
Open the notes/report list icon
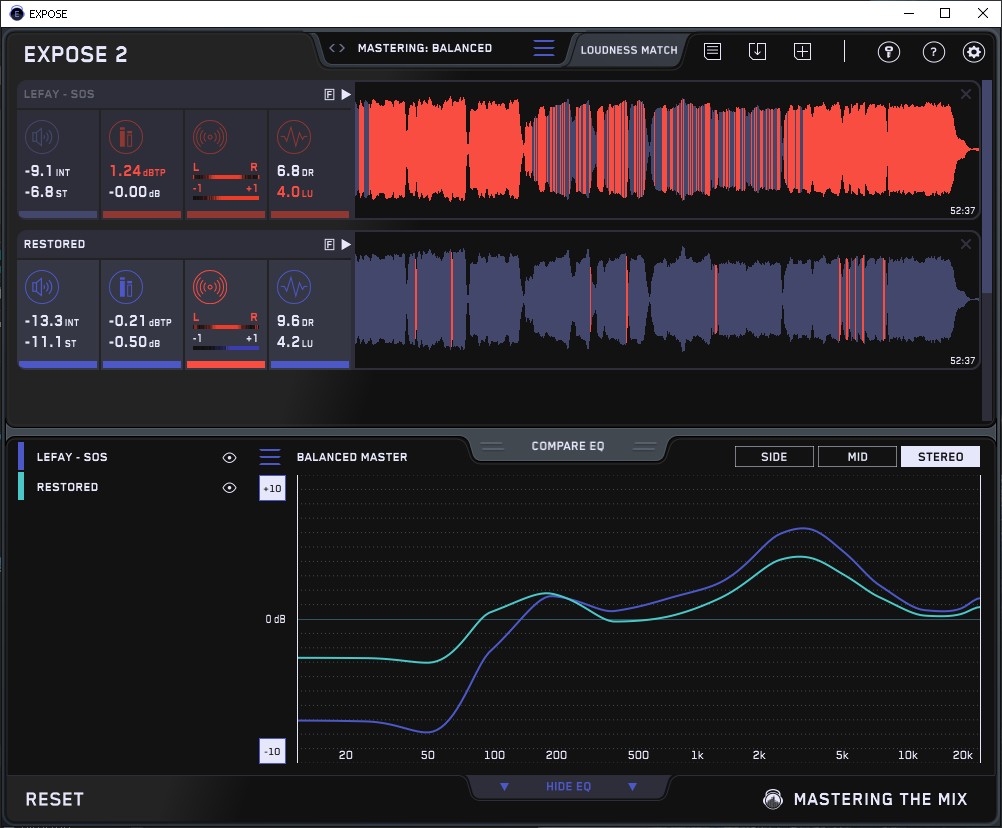[x=712, y=51]
